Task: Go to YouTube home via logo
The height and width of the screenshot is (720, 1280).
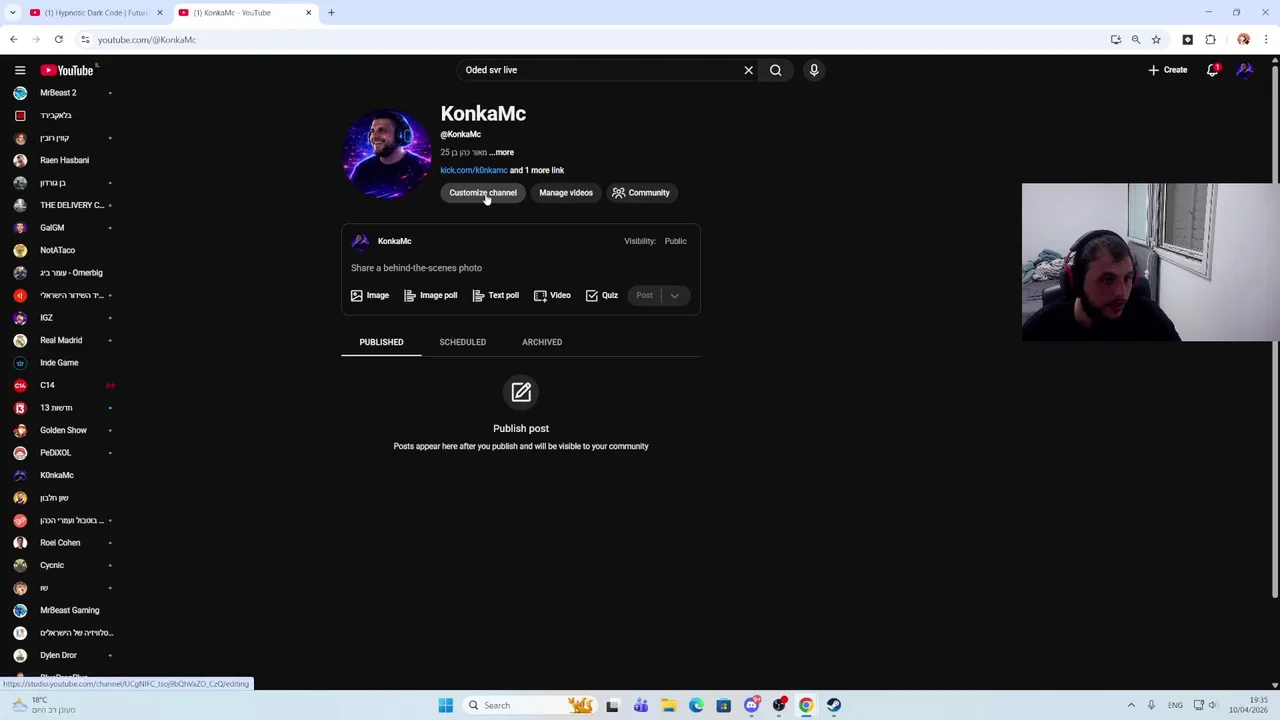Action: point(67,70)
